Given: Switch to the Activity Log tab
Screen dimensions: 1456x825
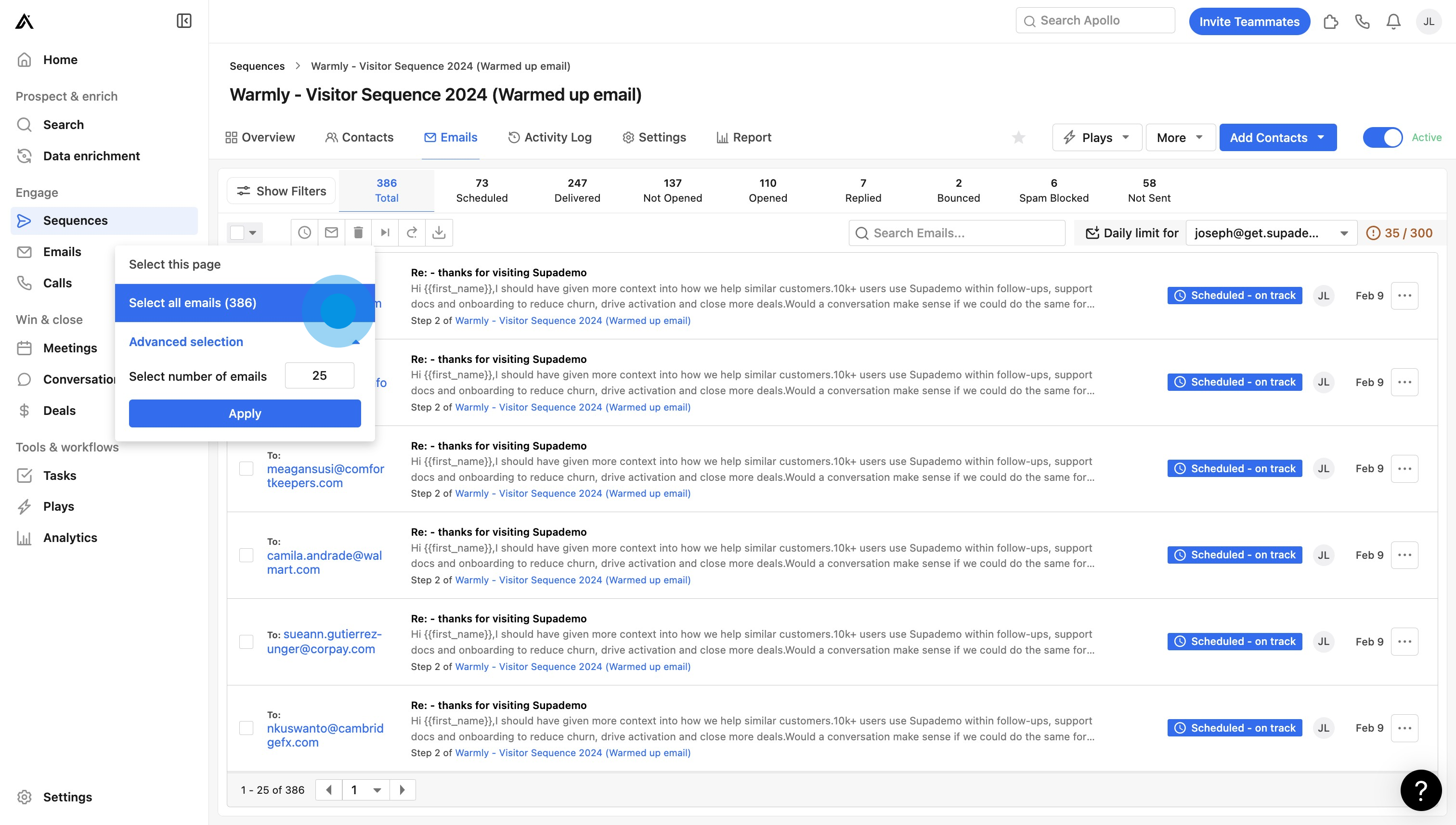Looking at the screenshot, I should pyautogui.click(x=550, y=138).
